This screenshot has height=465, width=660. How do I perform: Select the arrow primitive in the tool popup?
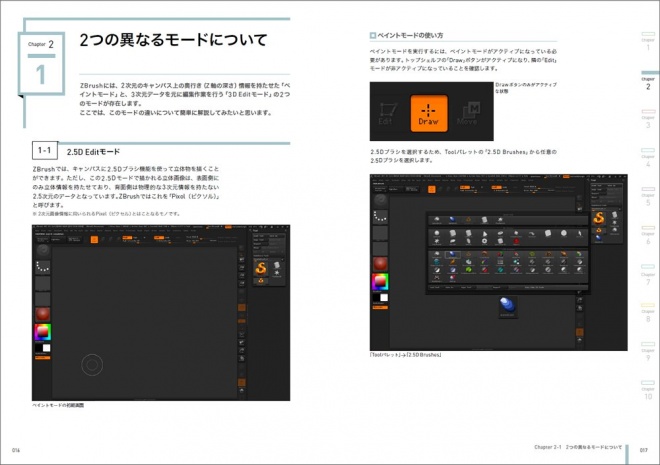(580, 234)
